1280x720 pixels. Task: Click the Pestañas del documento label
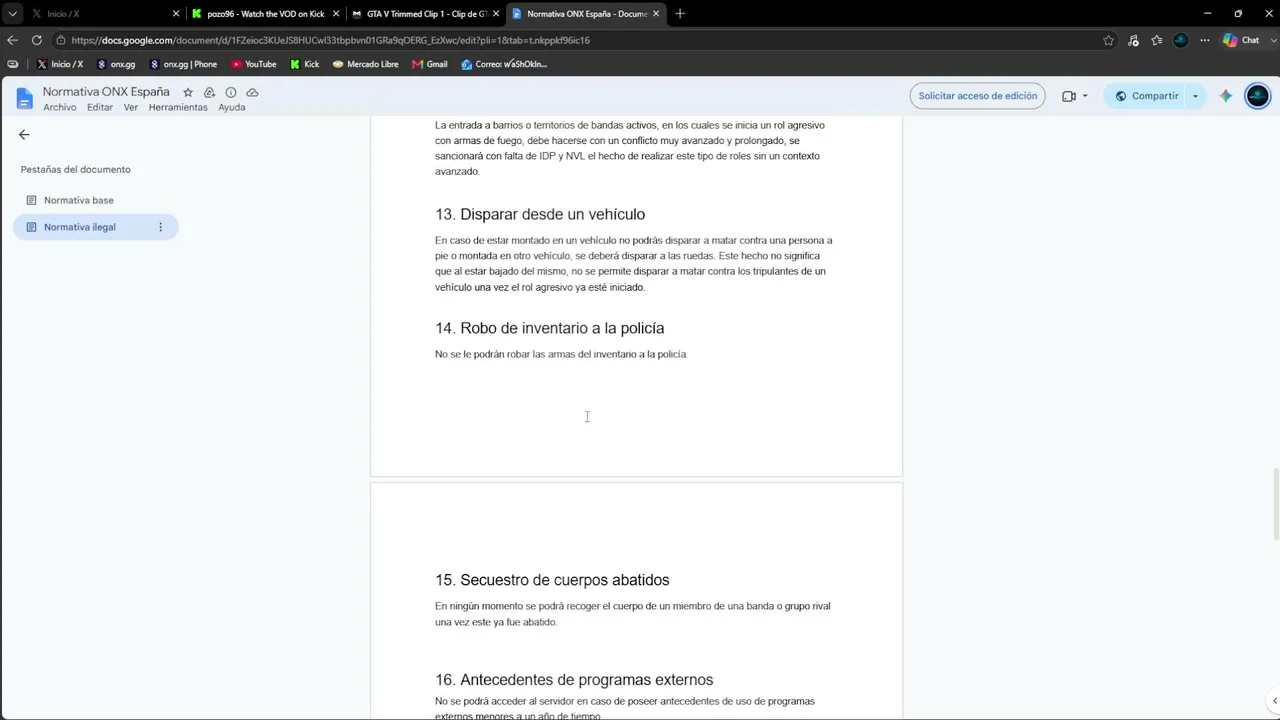coord(76,169)
